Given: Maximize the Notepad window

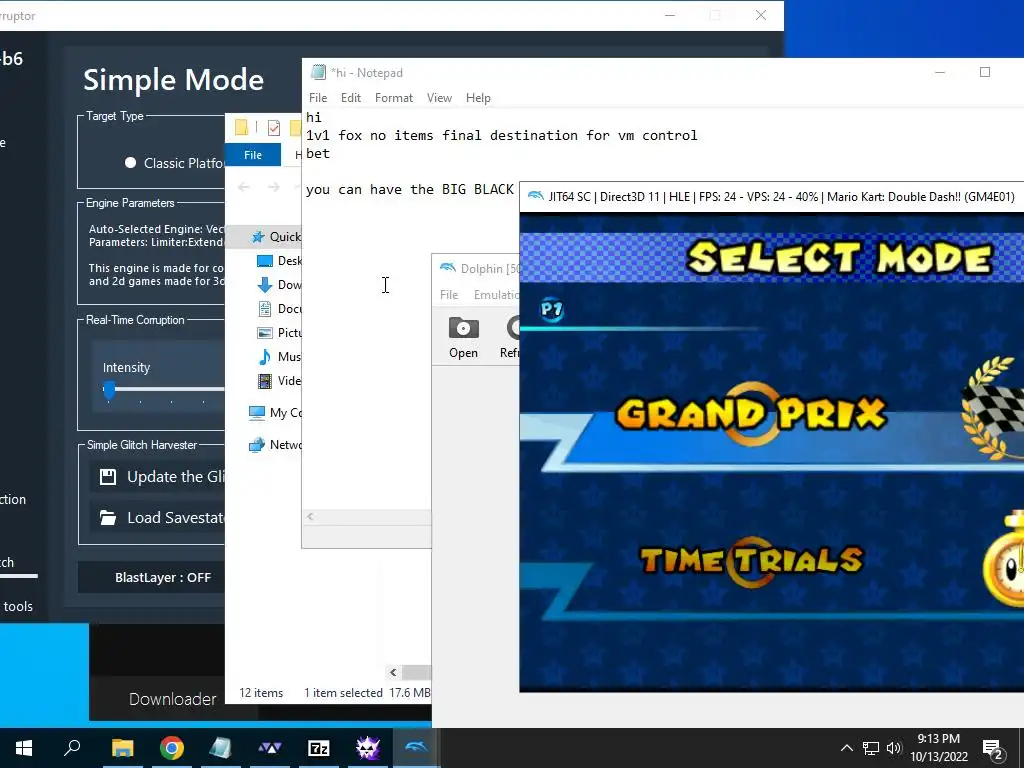Looking at the screenshot, I should click(985, 72).
